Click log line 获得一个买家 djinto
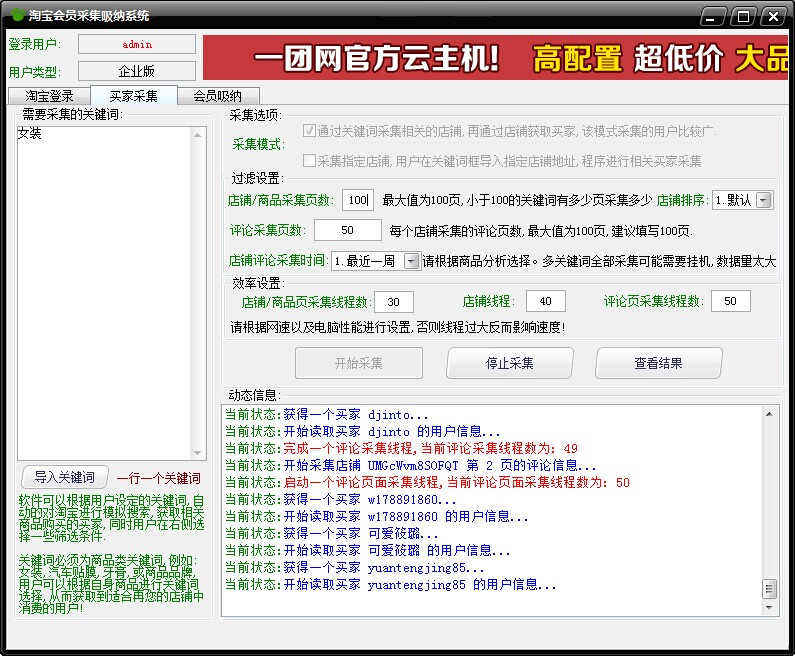The width and height of the screenshot is (795, 656). tap(327, 415)
